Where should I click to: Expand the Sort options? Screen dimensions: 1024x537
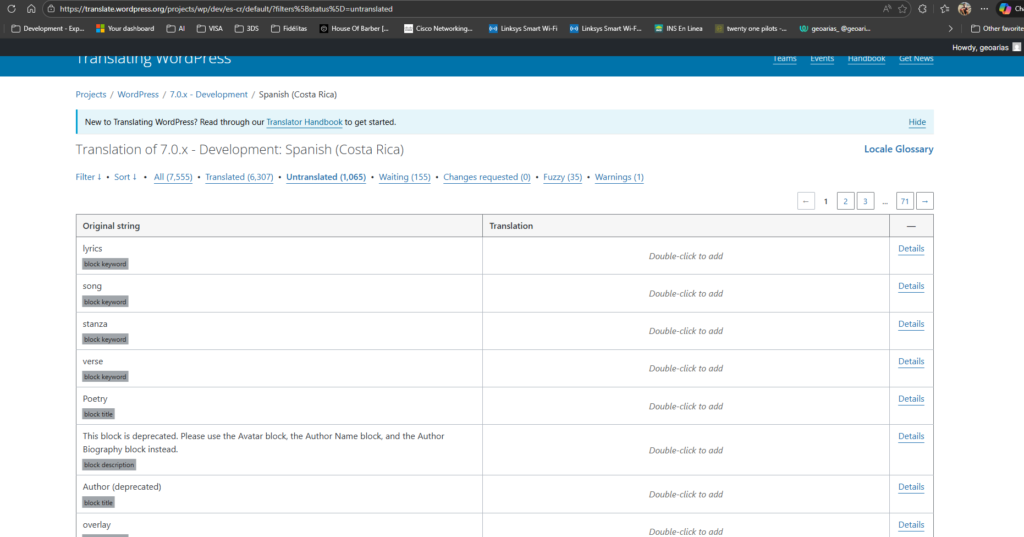point(125,177)
